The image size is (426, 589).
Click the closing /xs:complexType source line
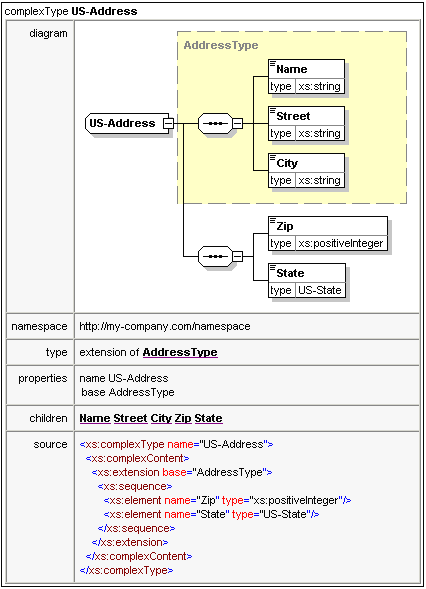click(127, 570)
